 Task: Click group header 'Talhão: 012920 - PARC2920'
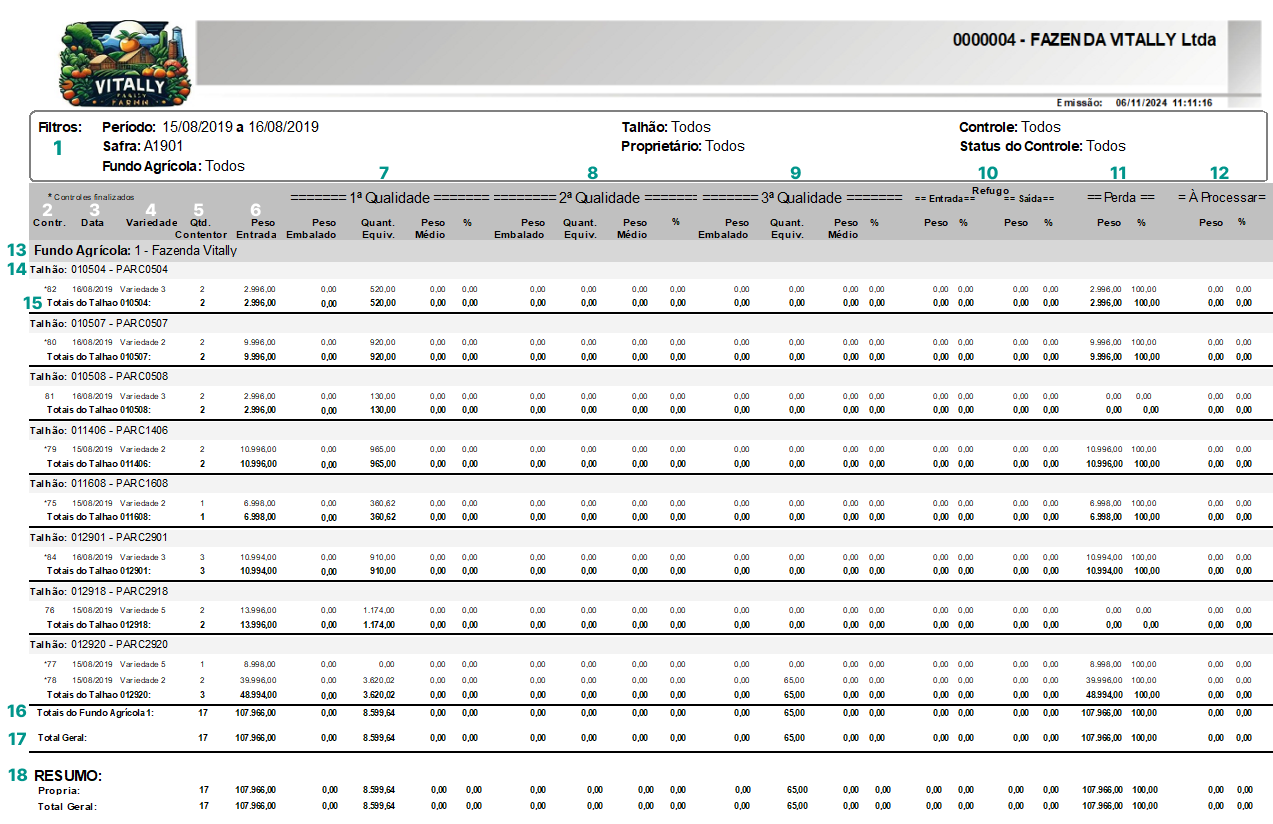[x=99, y=645]
